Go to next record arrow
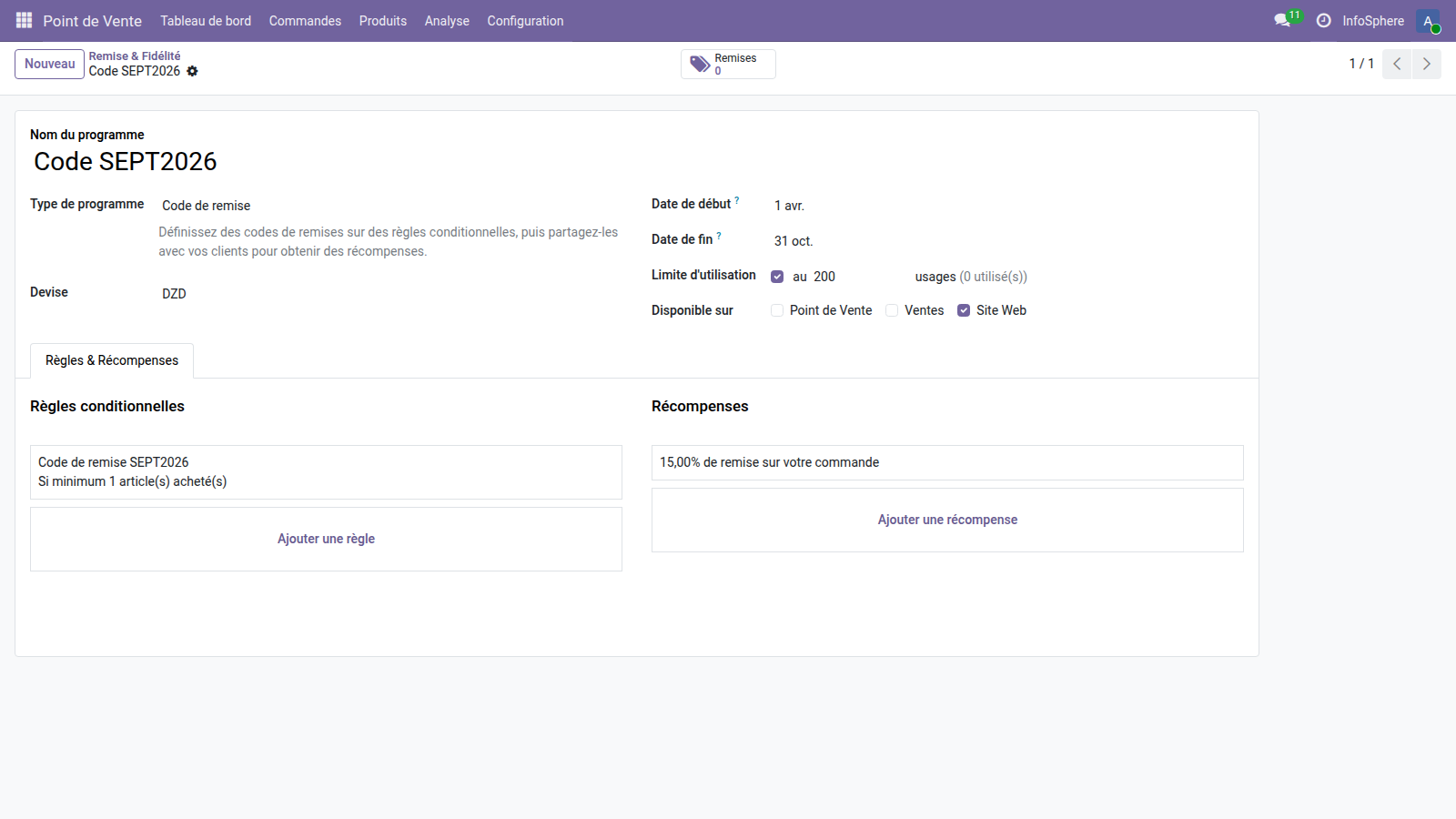 click(1426, 64)
